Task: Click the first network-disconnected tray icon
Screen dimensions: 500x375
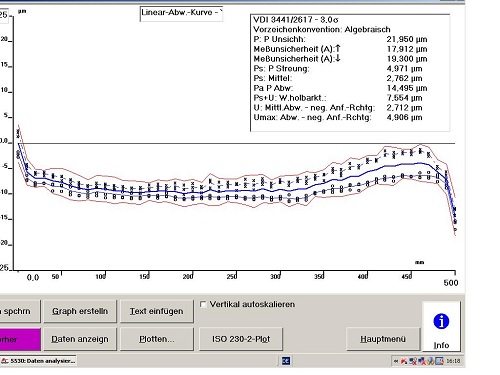Action: pos(413,361)
